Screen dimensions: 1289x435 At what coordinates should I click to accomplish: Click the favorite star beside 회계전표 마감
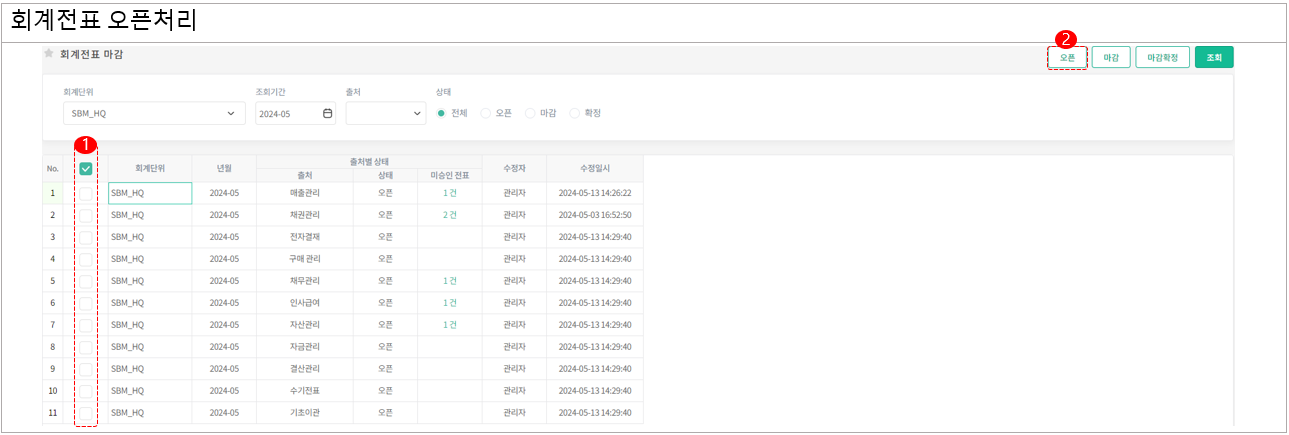coord(48,53)
